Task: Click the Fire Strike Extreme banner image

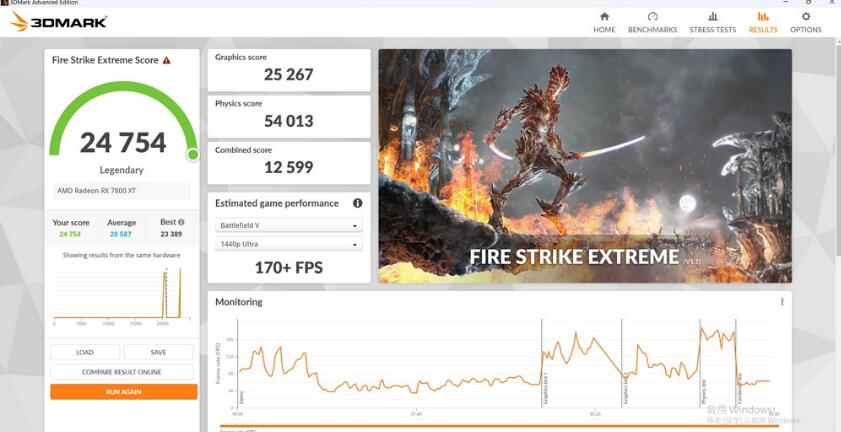Action: (584, 166)
